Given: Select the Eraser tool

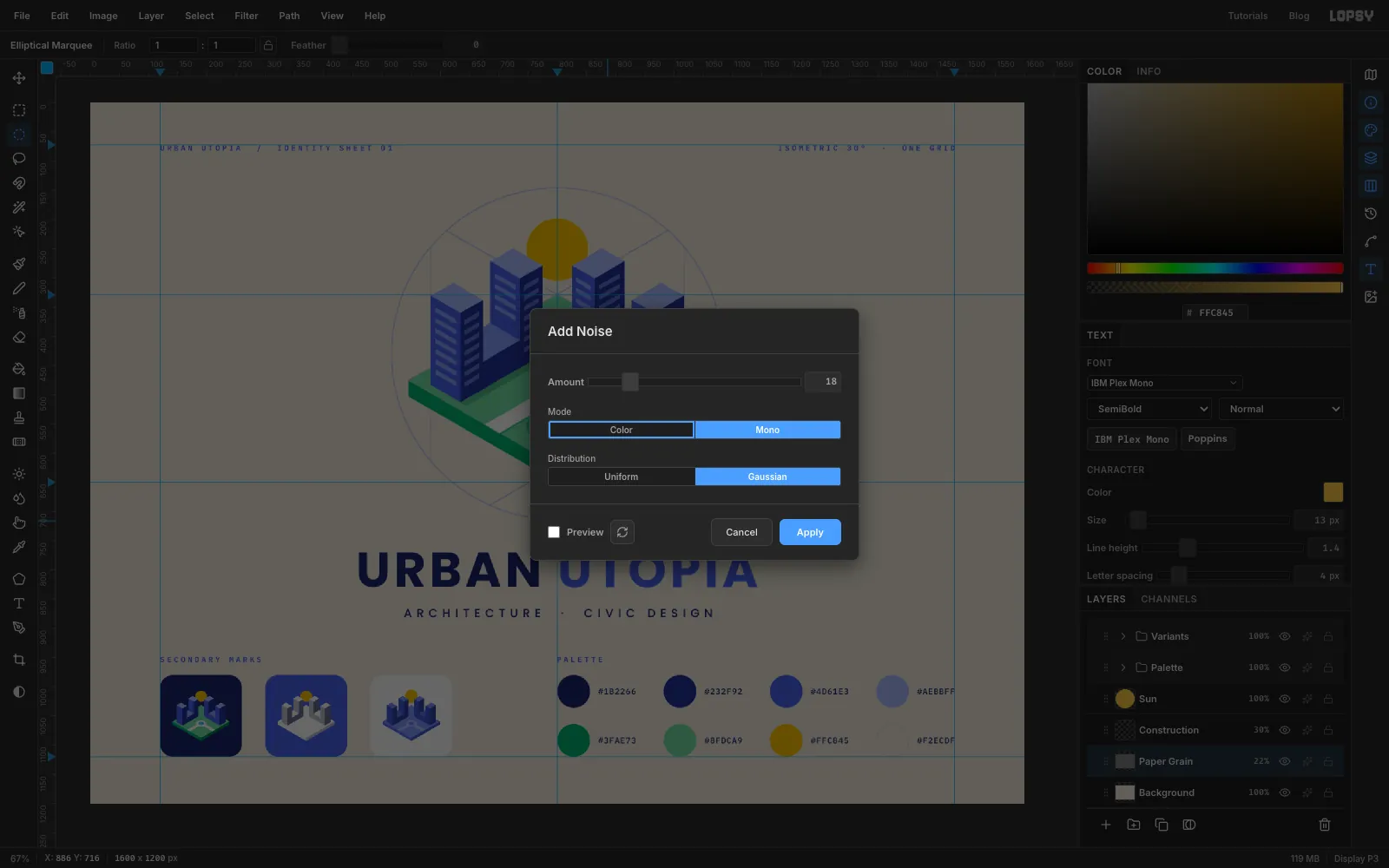Looking at the screenshot, I should point(19,338).
